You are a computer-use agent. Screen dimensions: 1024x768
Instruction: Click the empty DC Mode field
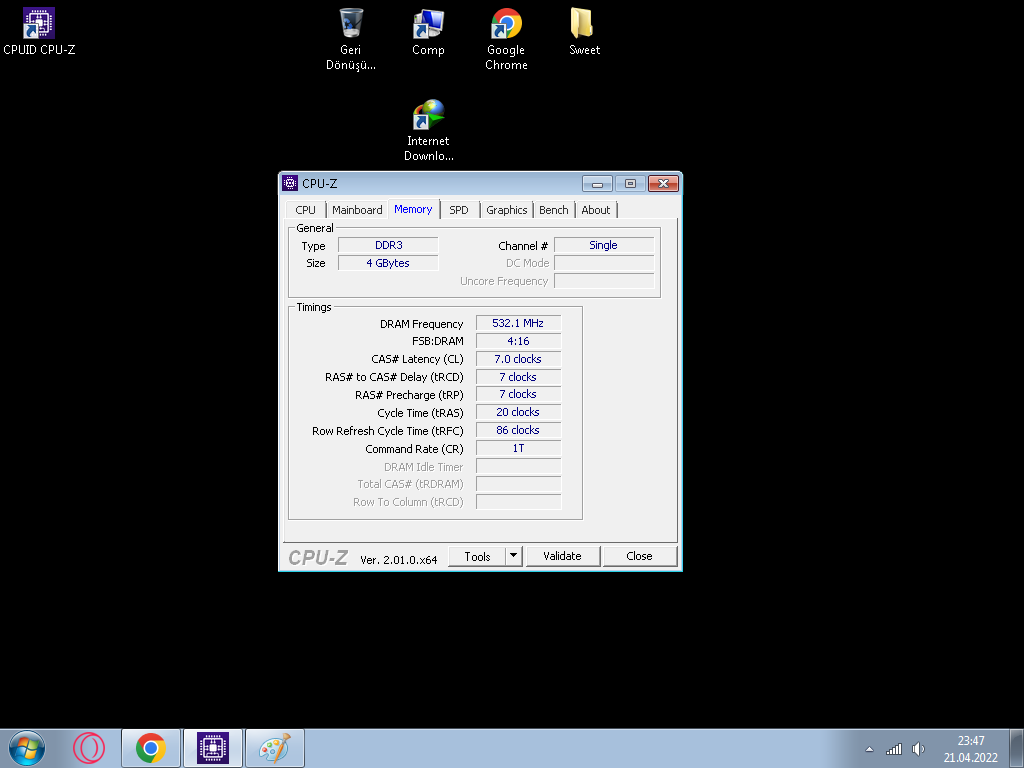coord(603,263)
